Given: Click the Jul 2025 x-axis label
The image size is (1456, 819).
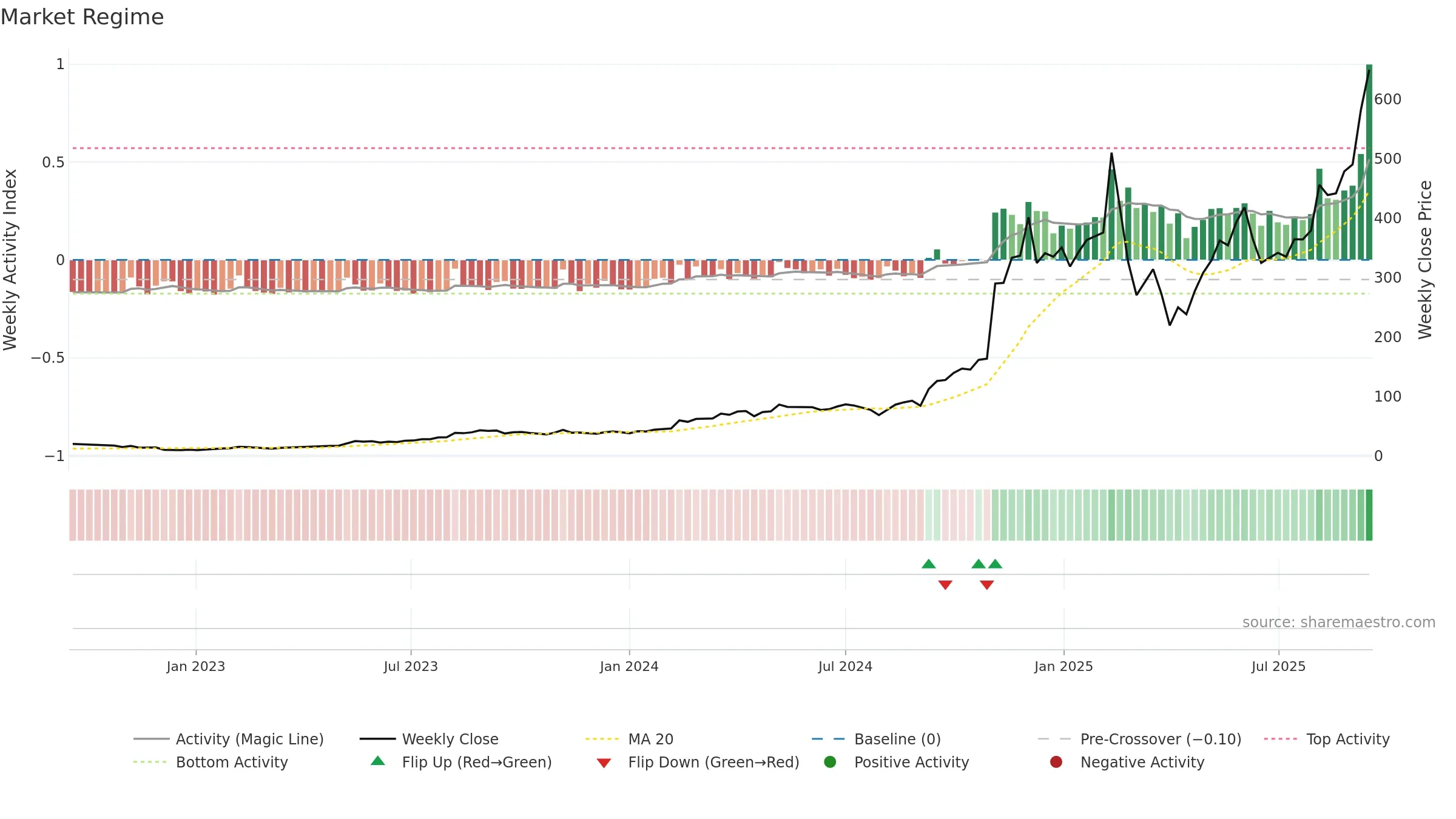Looking at the screenshot, I should point(1278,666).
